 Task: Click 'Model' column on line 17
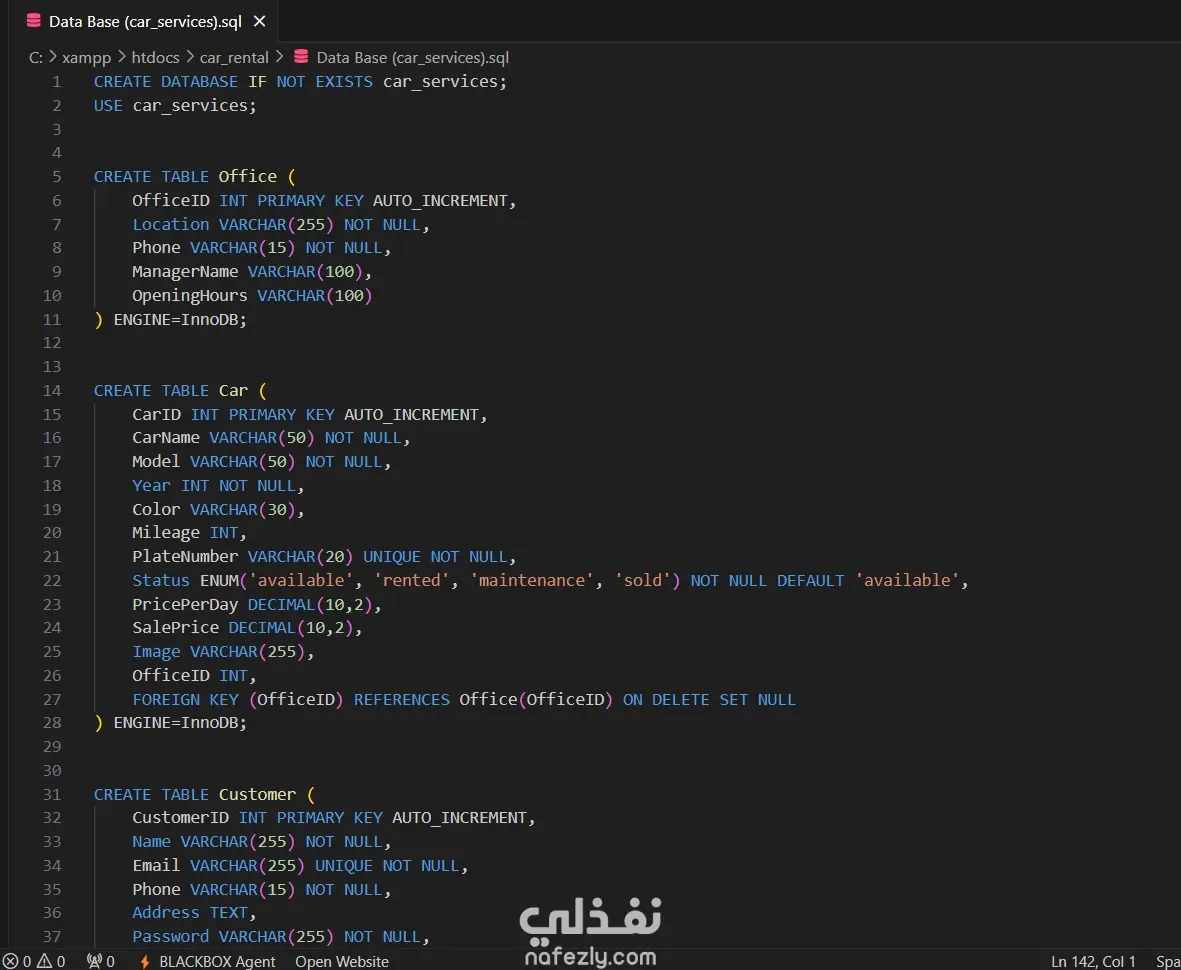pos(157,461)
